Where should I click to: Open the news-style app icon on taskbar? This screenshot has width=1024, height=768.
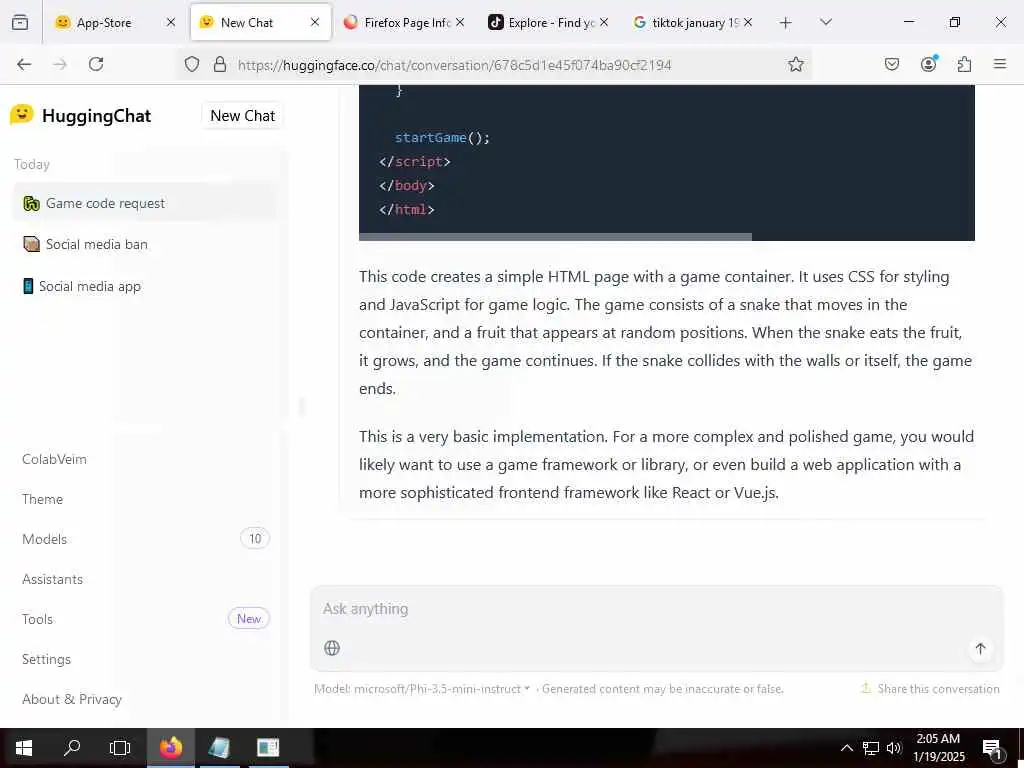tap(268, 748)
